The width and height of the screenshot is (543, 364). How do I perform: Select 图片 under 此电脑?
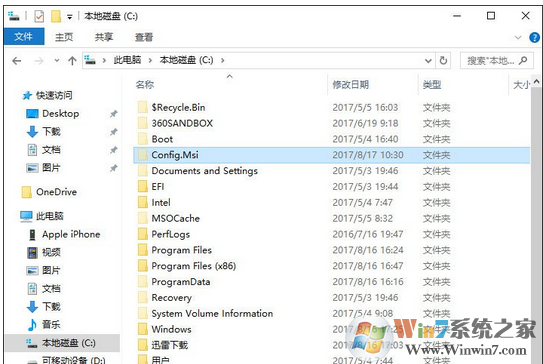[x=51, y=270]
